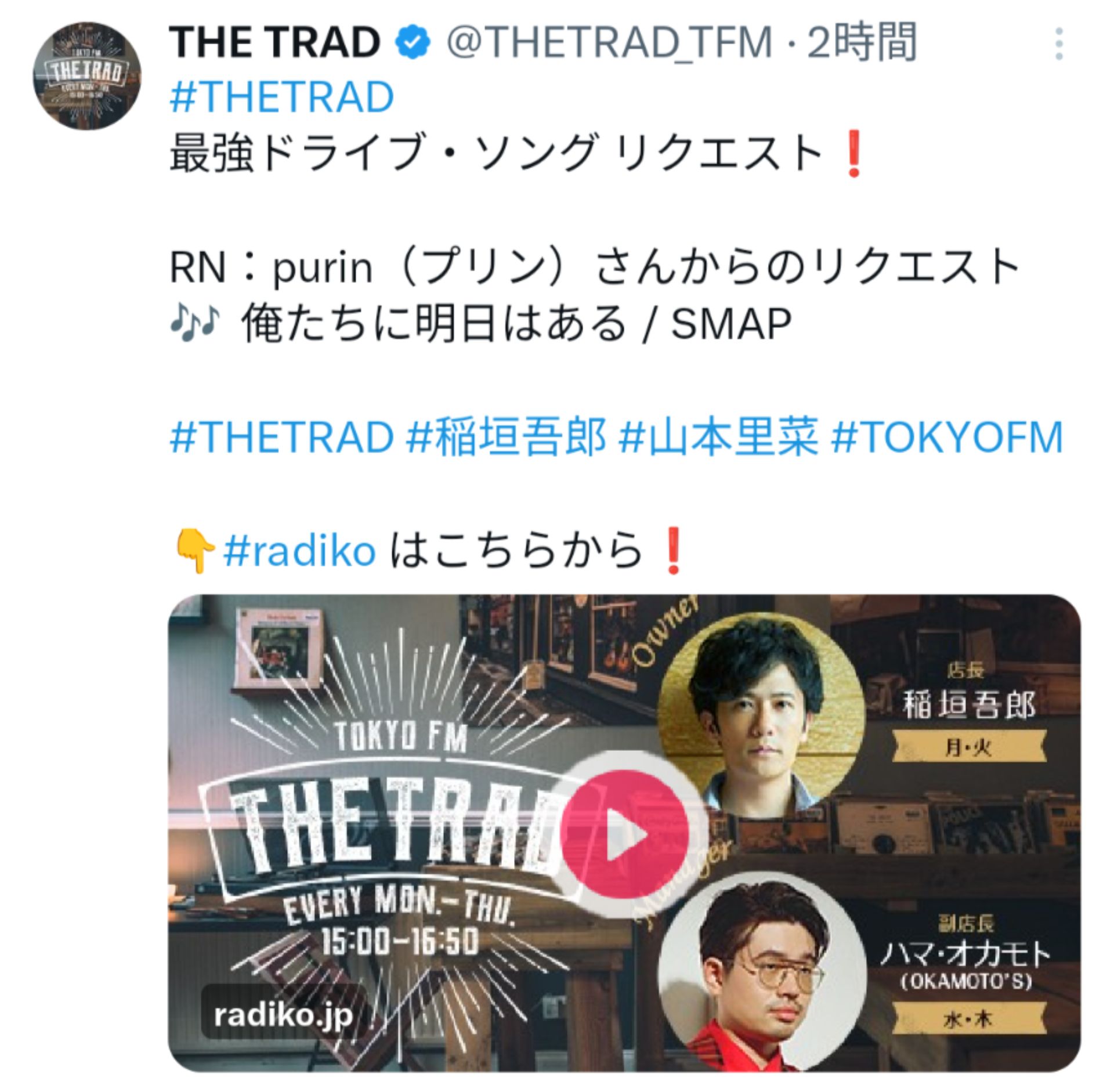Open the #radiko hashtag link
Viewport: 1114px width, 1092px height.
coord(300,550)
